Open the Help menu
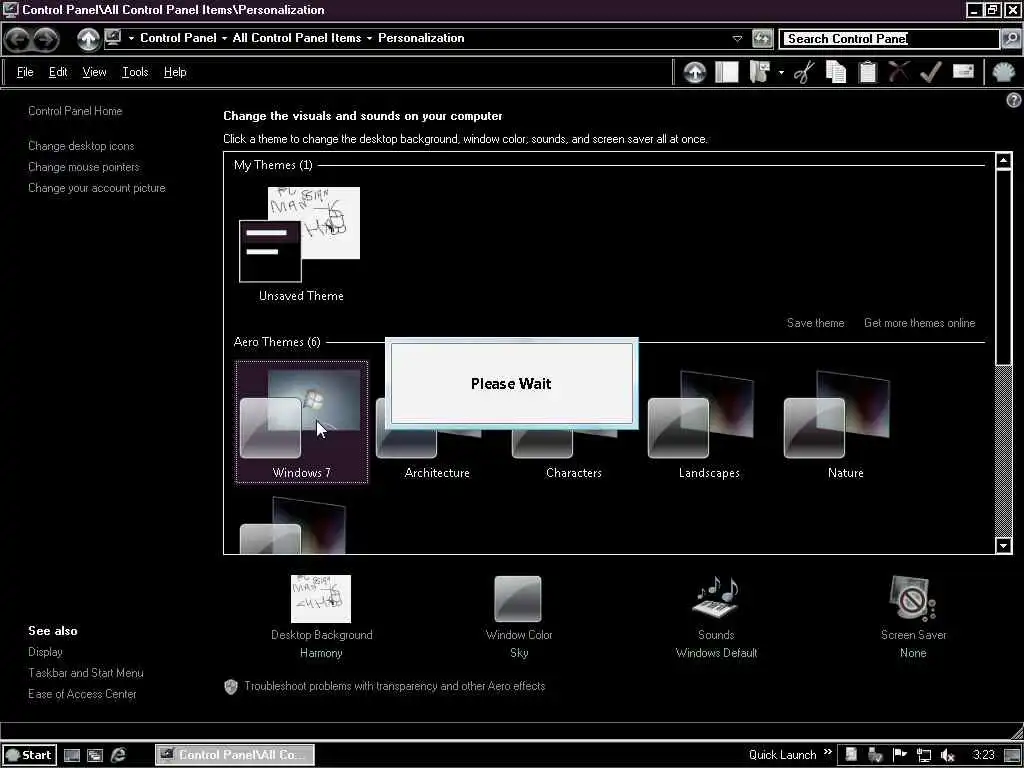 pos(175,72)
